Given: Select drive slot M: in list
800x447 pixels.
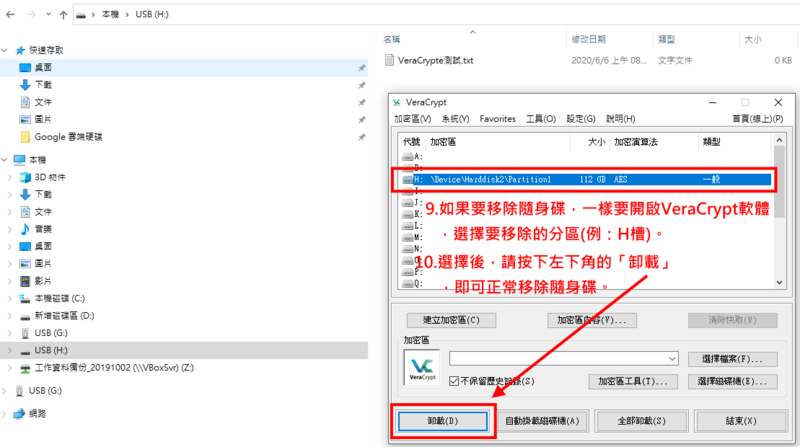Looking at the screenshot, I should pyautogui.click(x=412, y=237).
